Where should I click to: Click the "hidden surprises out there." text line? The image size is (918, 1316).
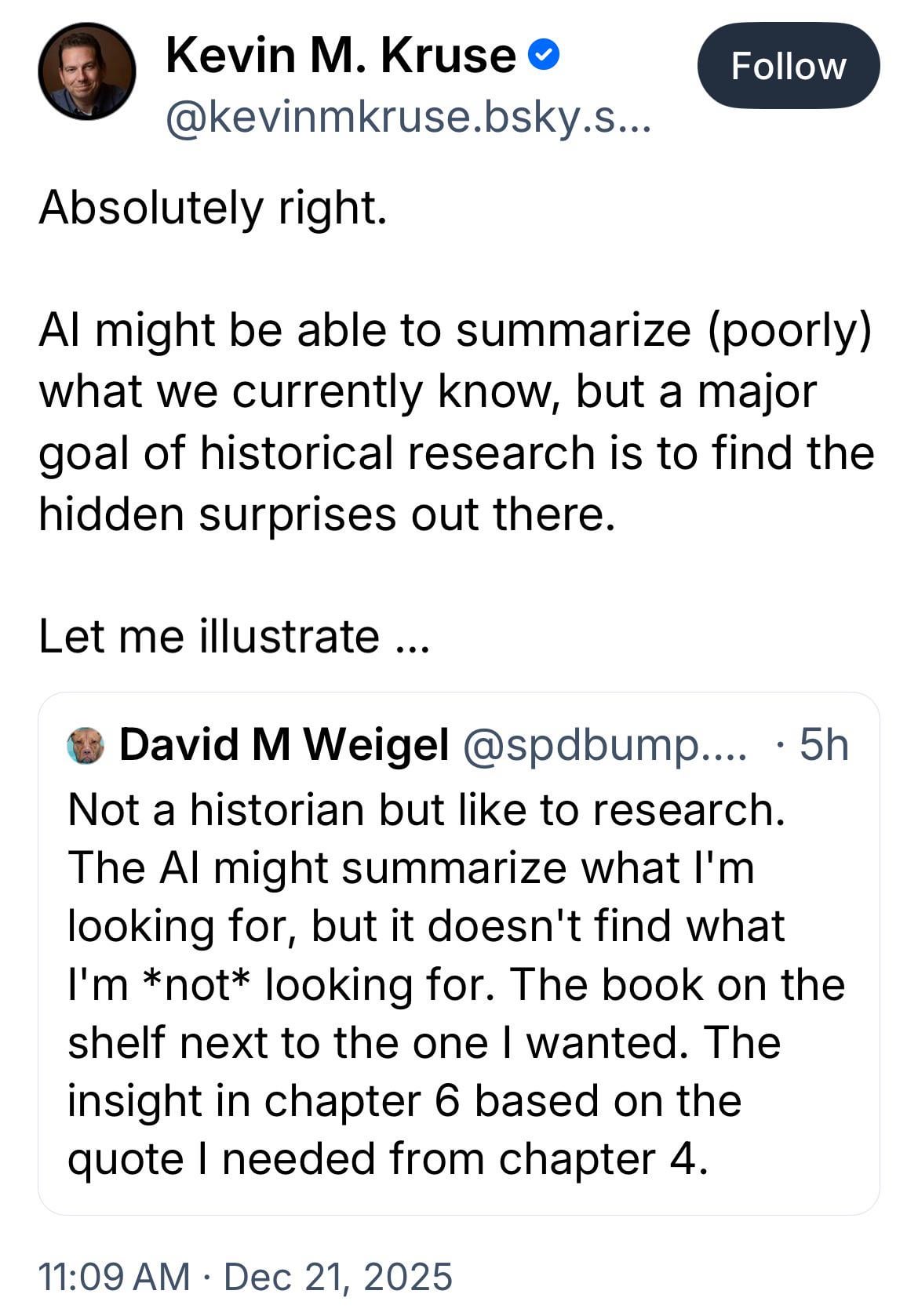click(326, 514)
